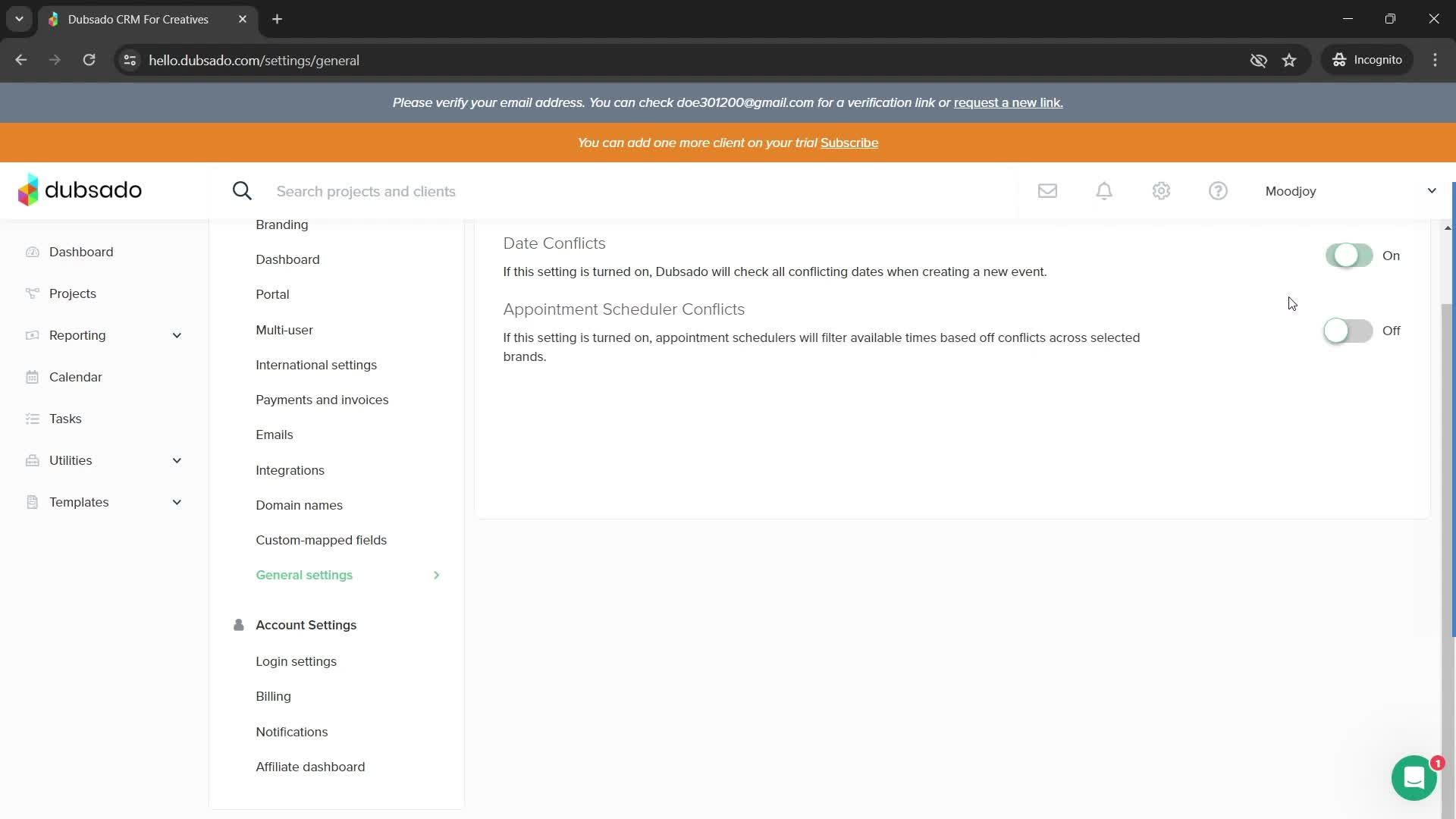Open Custom-mapped fields settings
Viewport: 1456px width, 819px height.
pos(321,540)
